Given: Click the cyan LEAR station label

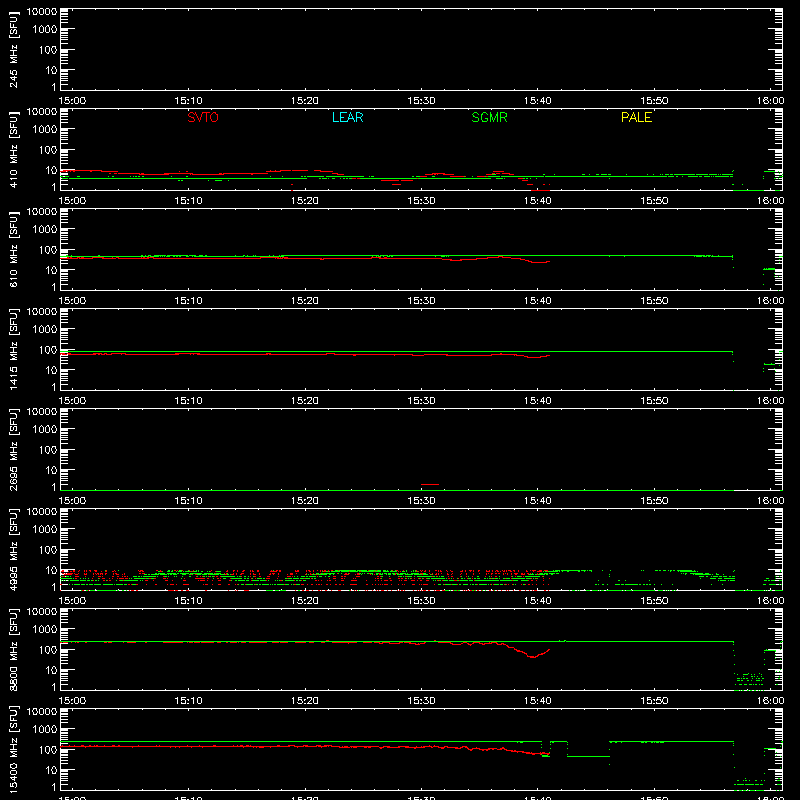Looking at the screenshot, I should pos(347,117).
